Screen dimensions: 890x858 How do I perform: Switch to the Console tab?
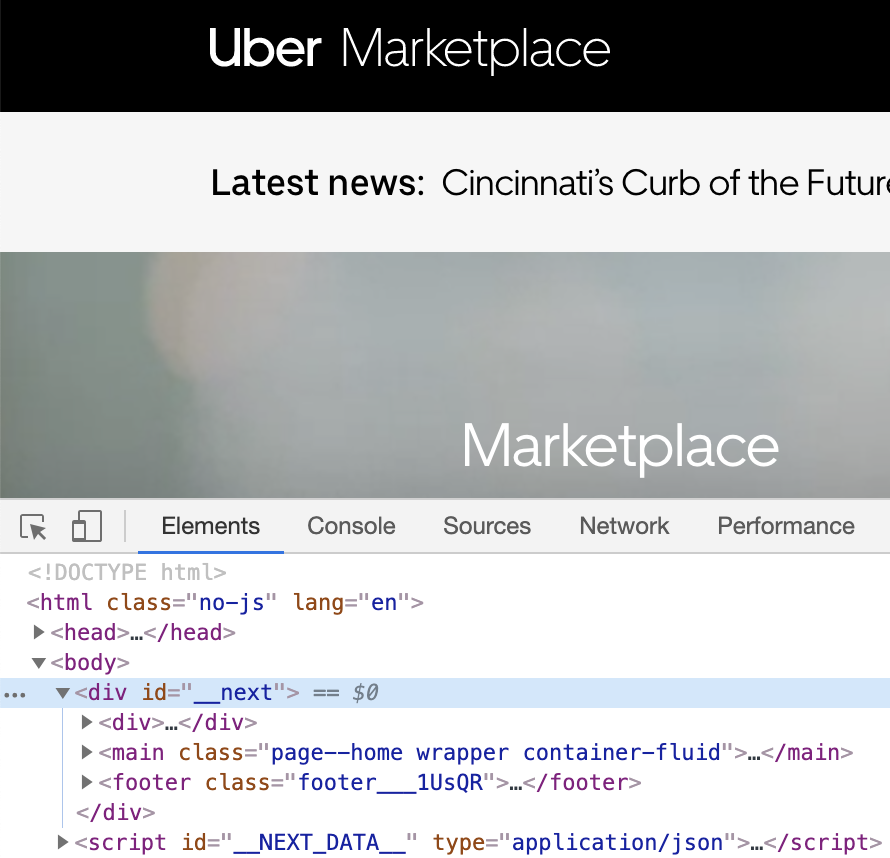point(351,526)
